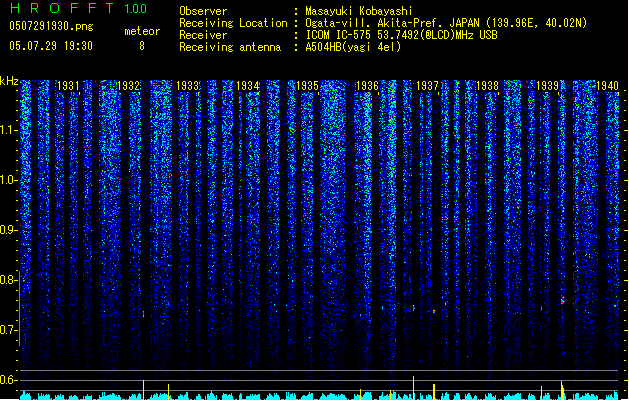Click the red meteor echo just after 1939
The image size is (629, 400).
coord(562,302)
